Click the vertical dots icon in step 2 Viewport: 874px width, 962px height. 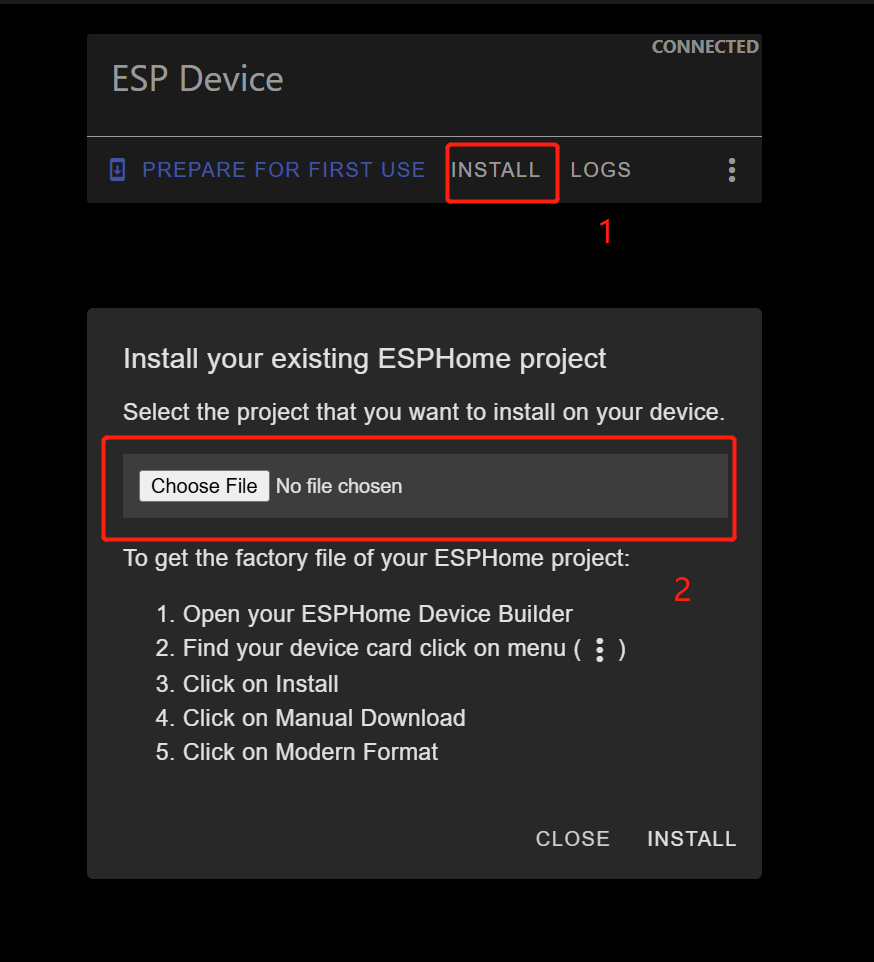tap(600, 650)
